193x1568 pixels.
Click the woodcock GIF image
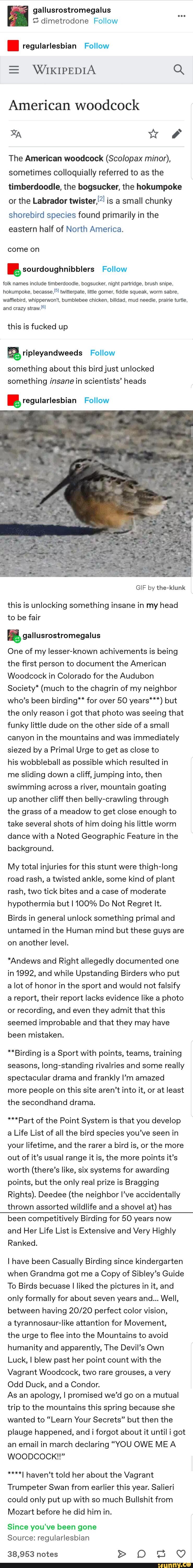coord(96,494)
